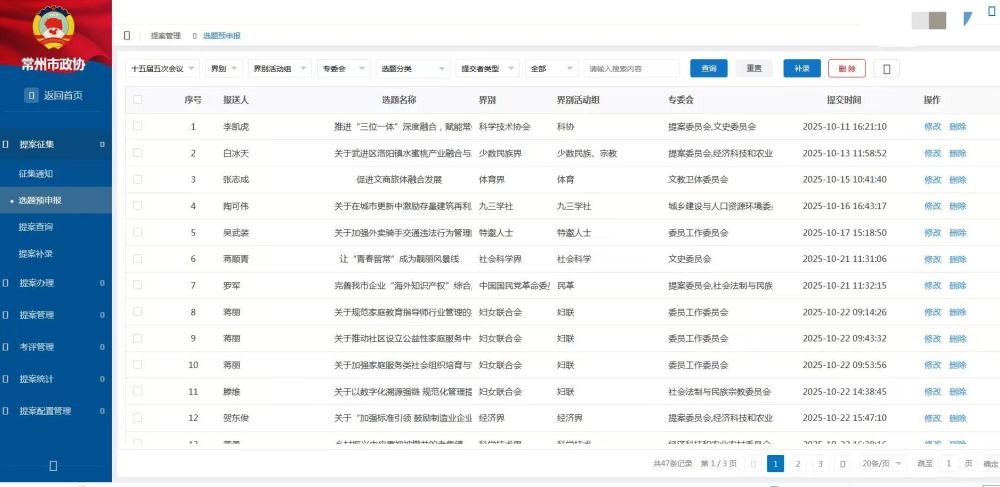The image size is (1000, 487).
Task: Click the 提案办理 menu icon in sidebar
Action: 6,283
